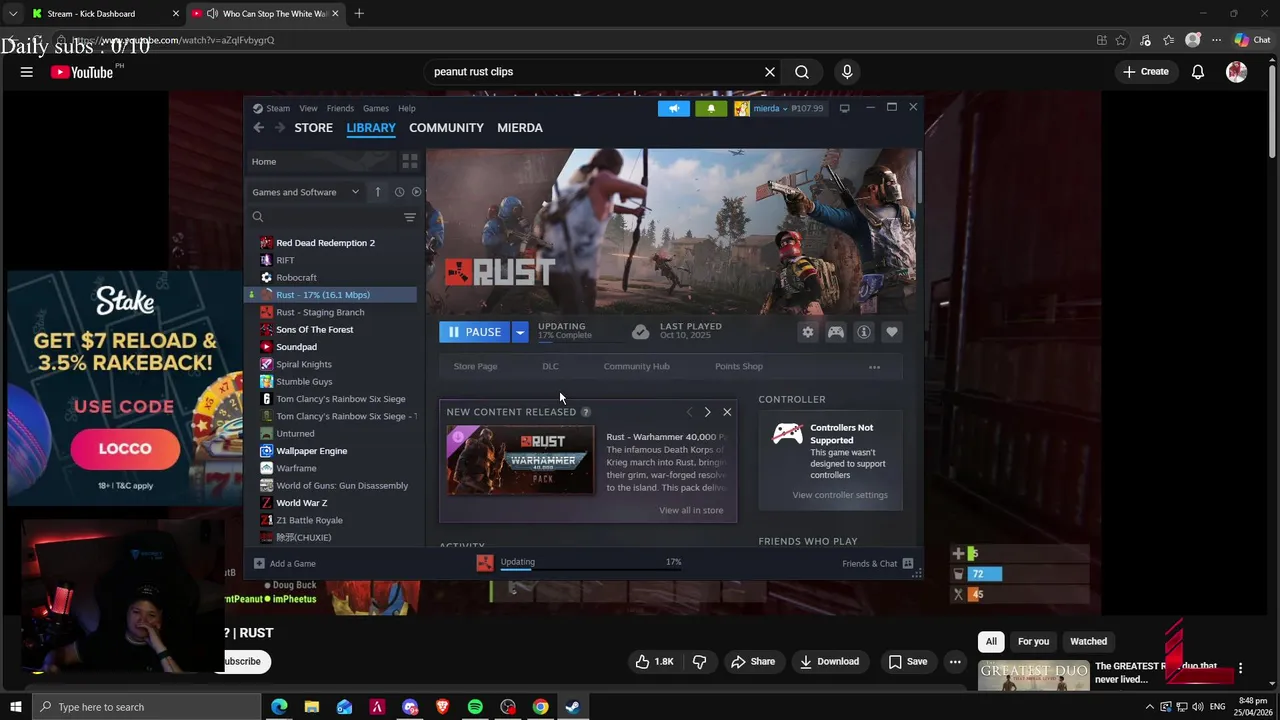Open the Help menu in Steam

click(x=407, y=108)
